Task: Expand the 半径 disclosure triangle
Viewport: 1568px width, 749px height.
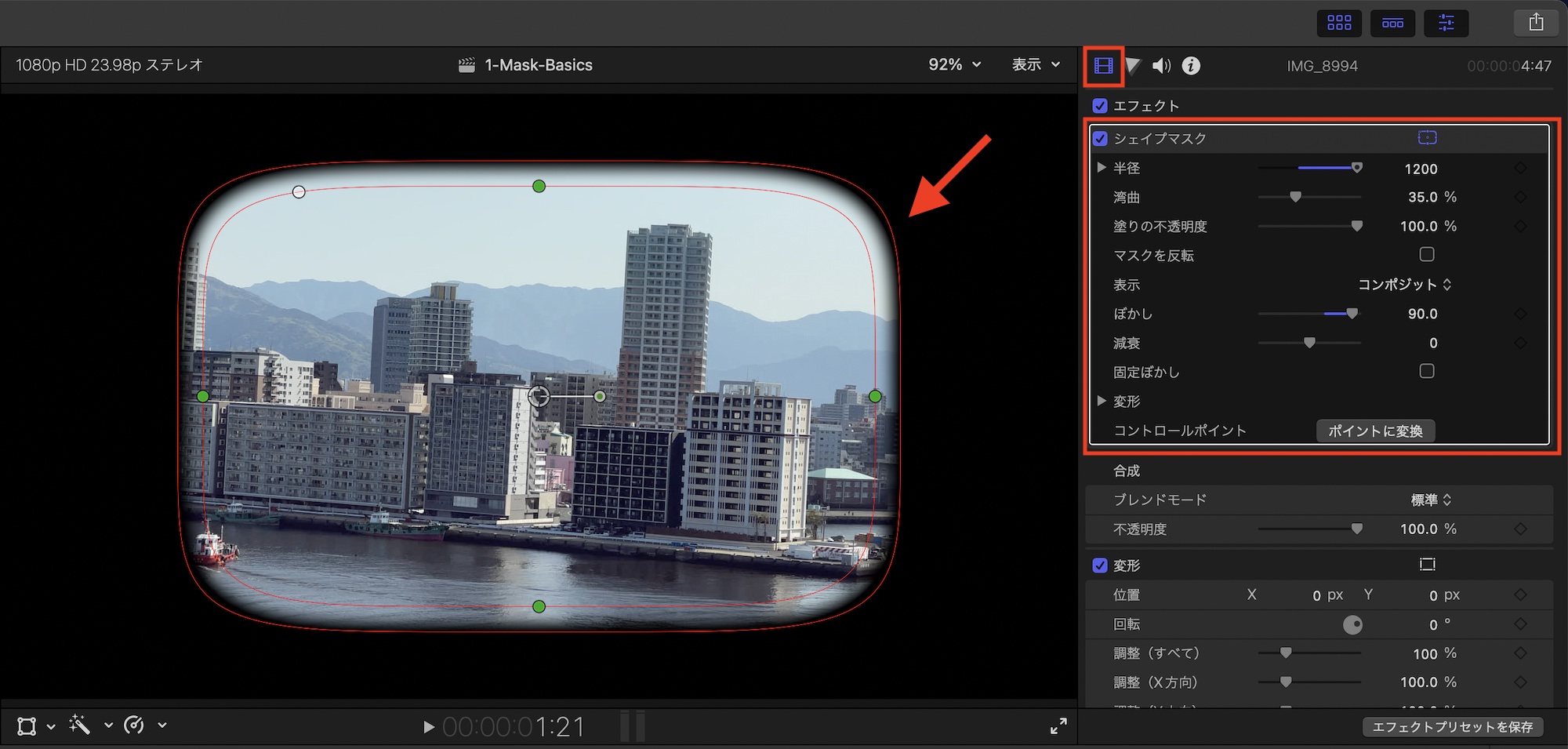Action: click(1102, 168)
